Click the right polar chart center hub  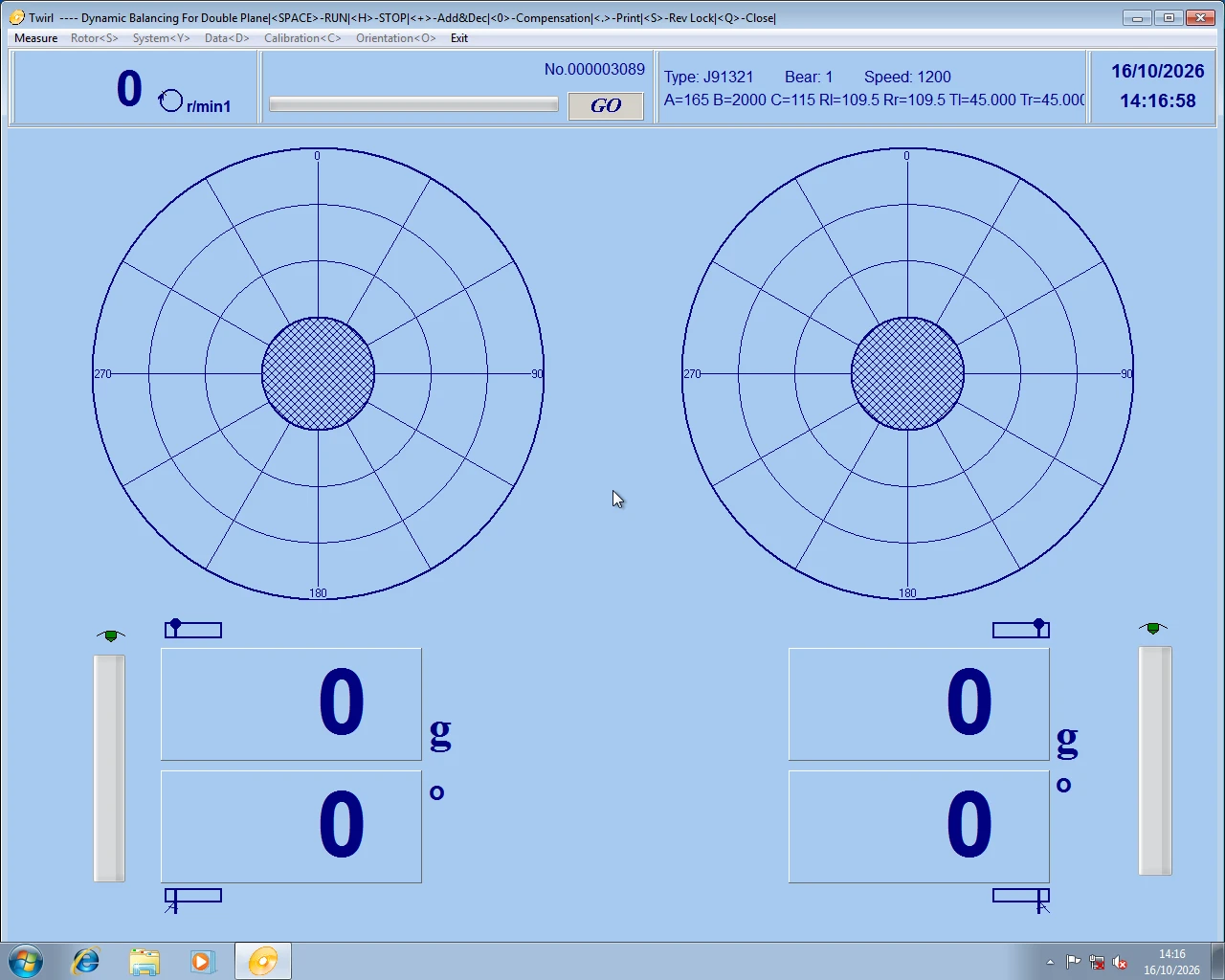pos(907,373)
